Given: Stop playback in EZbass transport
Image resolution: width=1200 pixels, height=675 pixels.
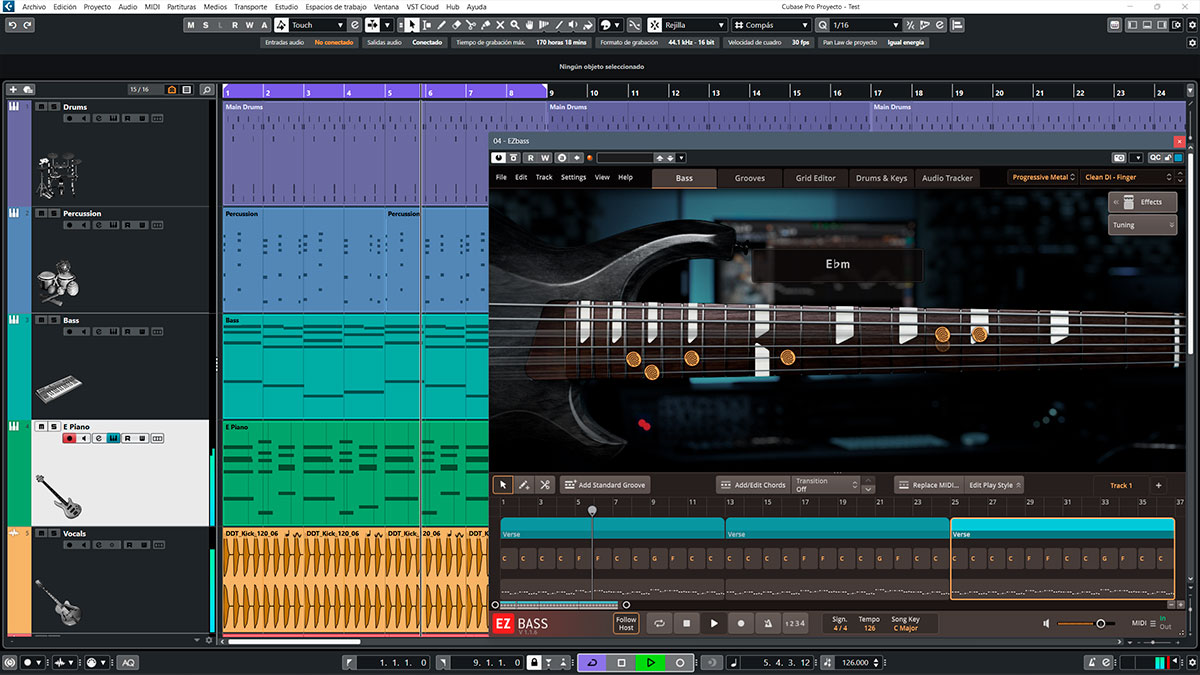Looking at the screenshot, I should 687,623.
